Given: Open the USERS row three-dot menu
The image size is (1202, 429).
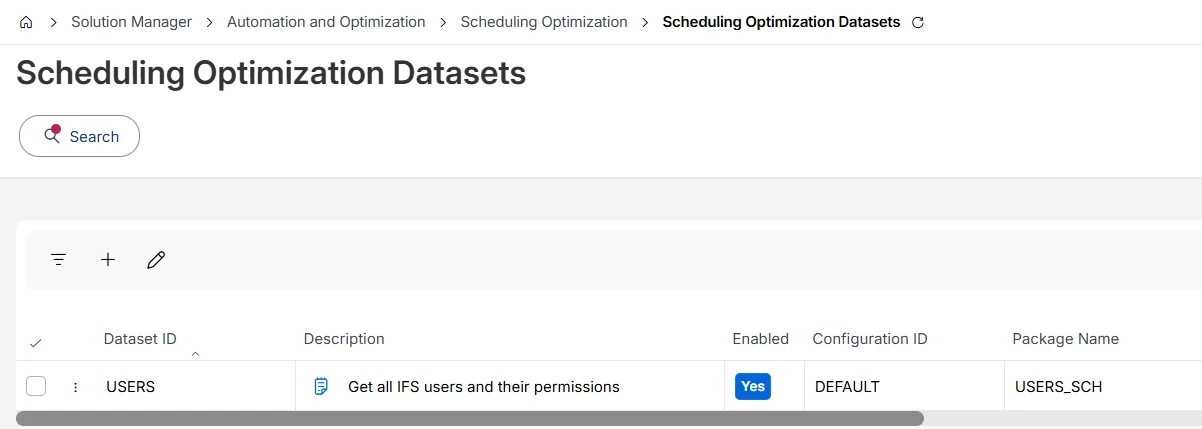Looking at the screenshot, I should 75,387.
